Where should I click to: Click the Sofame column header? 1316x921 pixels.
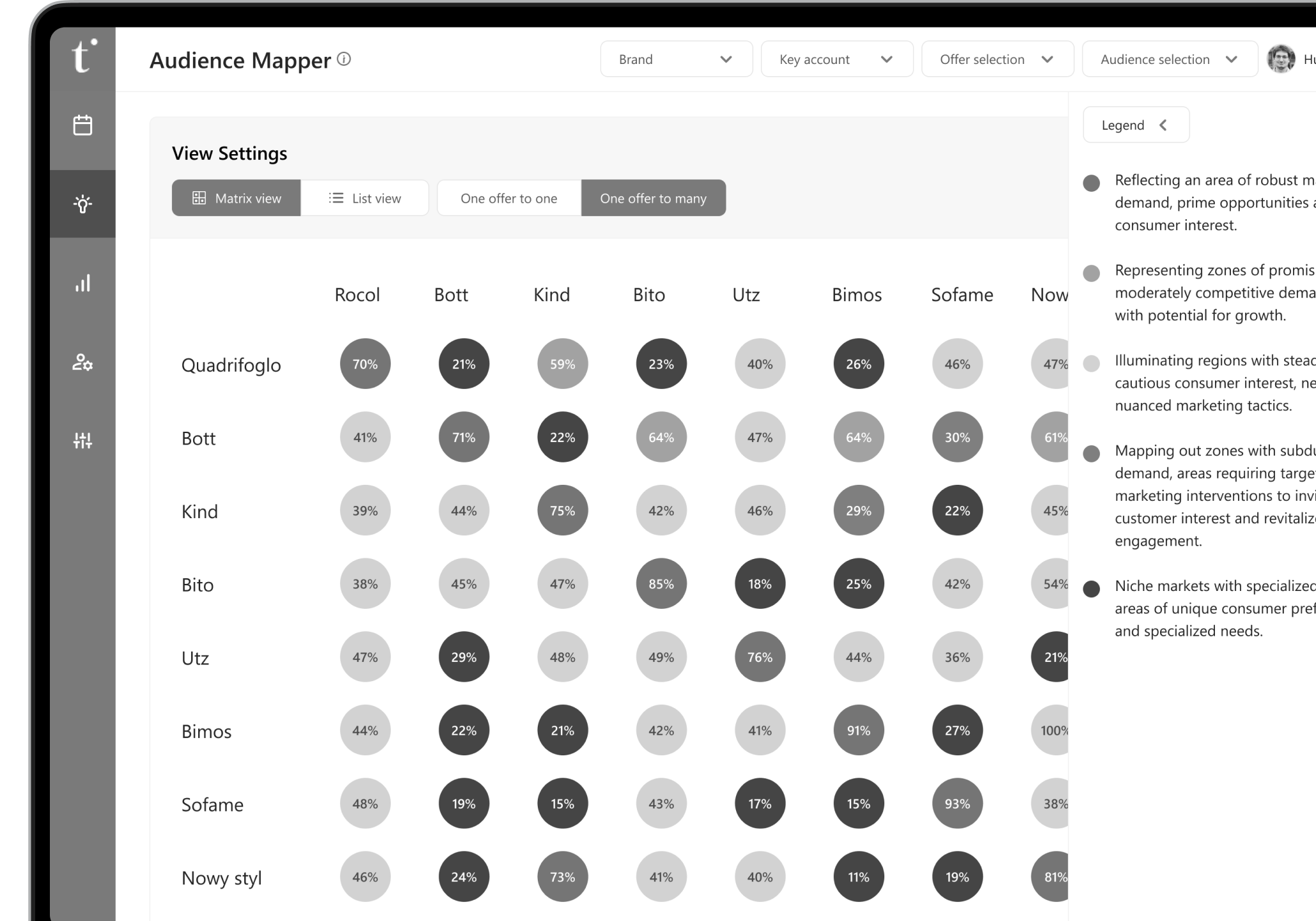pos(962,295)
